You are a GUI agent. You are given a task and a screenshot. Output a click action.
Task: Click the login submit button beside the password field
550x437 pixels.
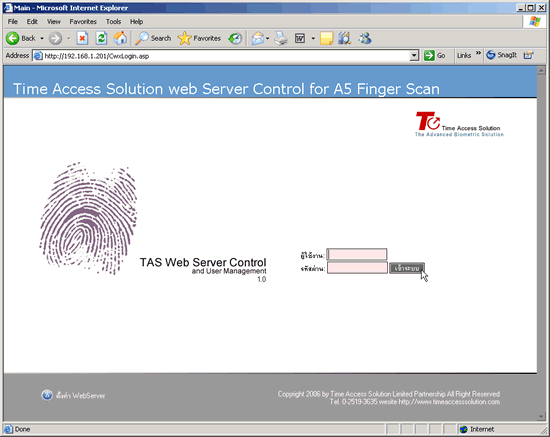click(407, 268)
